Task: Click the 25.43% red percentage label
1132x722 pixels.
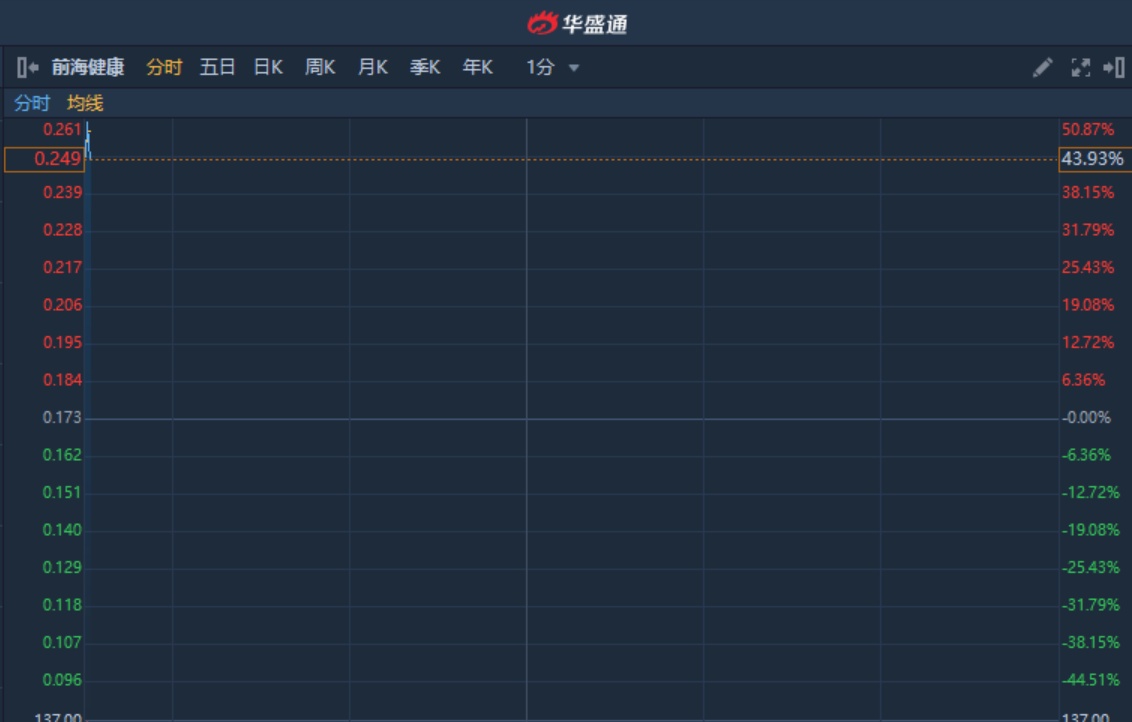Action: click(1088, 268)
